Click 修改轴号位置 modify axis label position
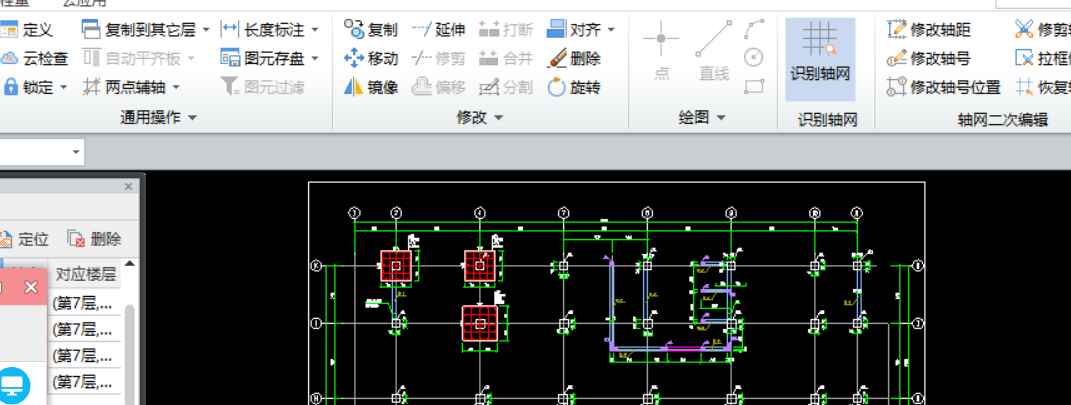1071x405 pixels. point(943,87)
